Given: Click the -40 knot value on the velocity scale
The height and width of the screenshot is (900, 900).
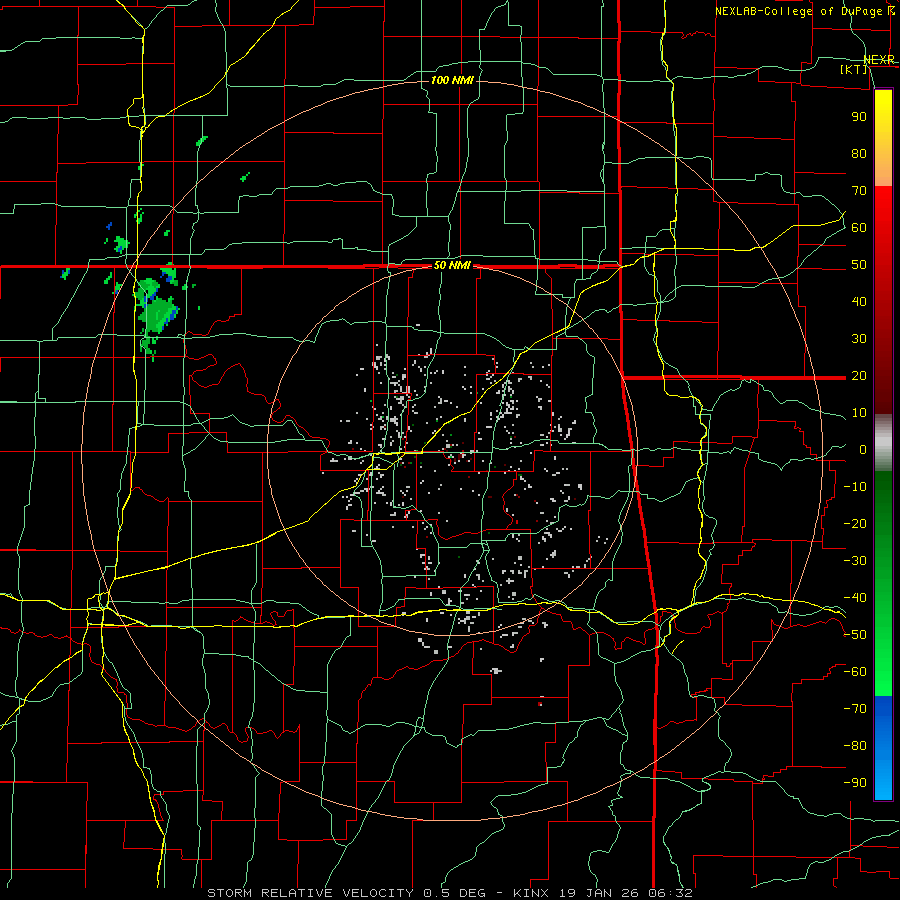Looking at the screenshot, I should [855, 598].
